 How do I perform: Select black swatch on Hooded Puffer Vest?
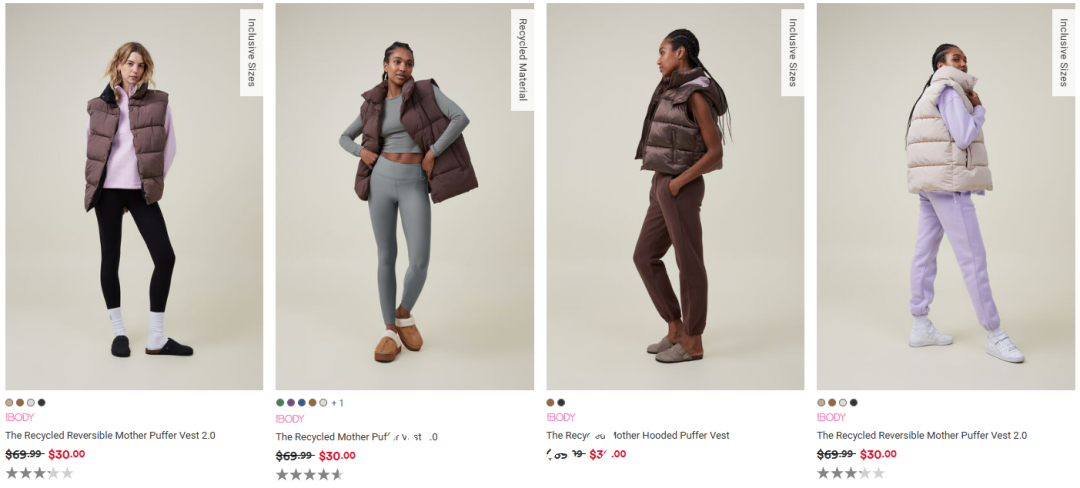[561, 403]
